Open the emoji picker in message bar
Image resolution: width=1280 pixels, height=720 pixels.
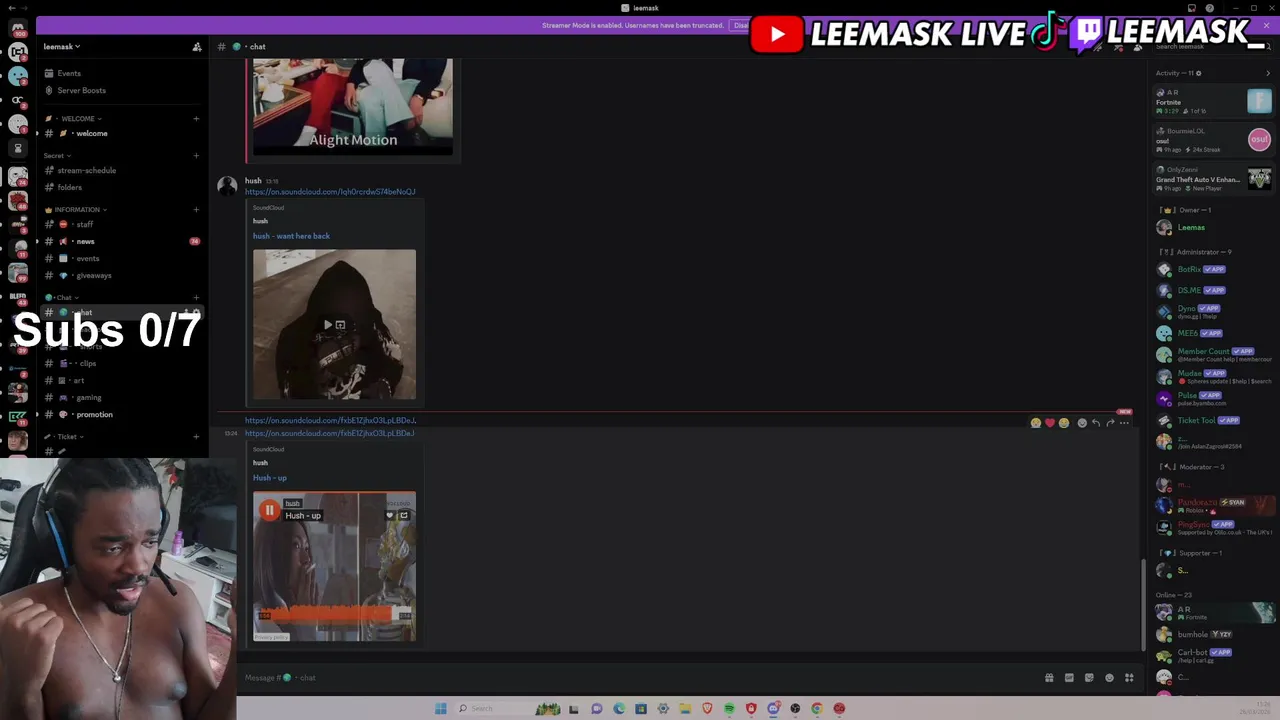pos(1109,678)
